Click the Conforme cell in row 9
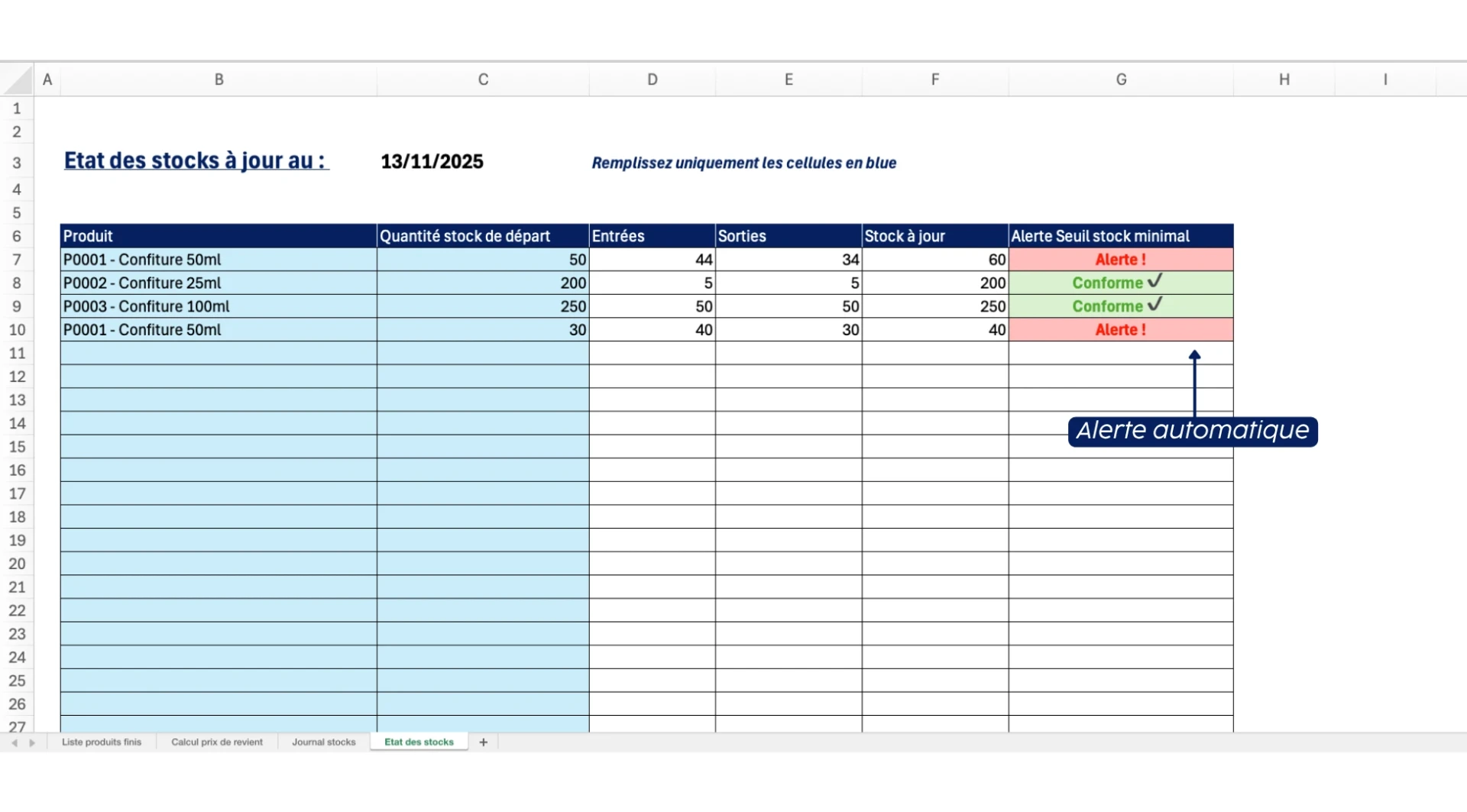The width and height of the screenshot is (1467, 812). [1121, 306]
